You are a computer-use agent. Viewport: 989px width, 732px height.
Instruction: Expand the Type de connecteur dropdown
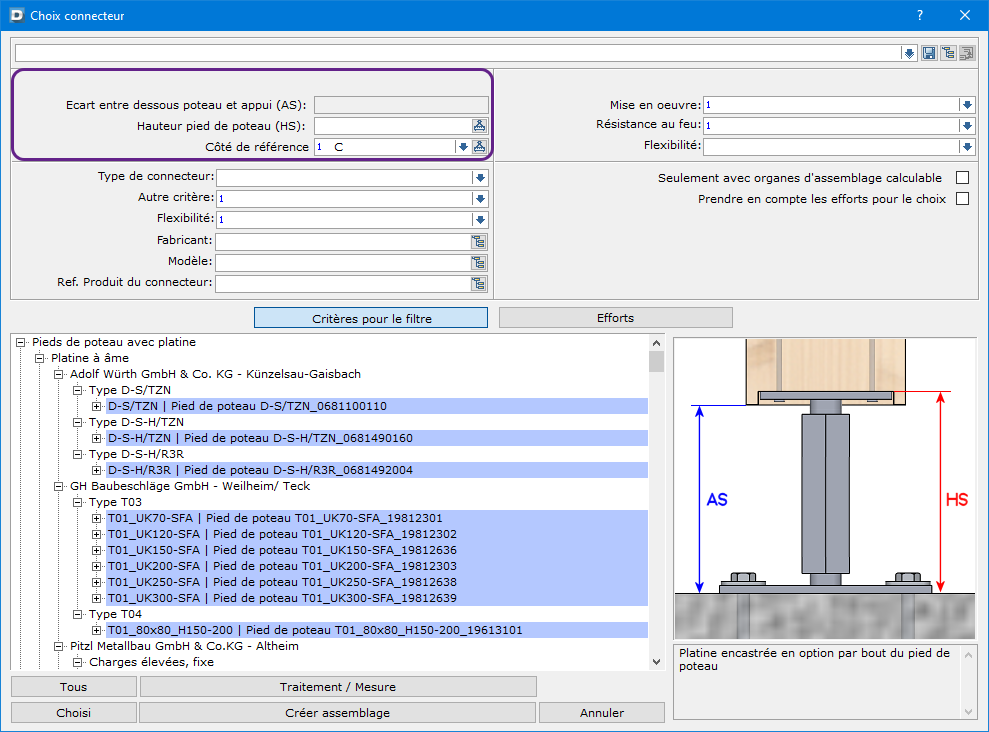480,178
